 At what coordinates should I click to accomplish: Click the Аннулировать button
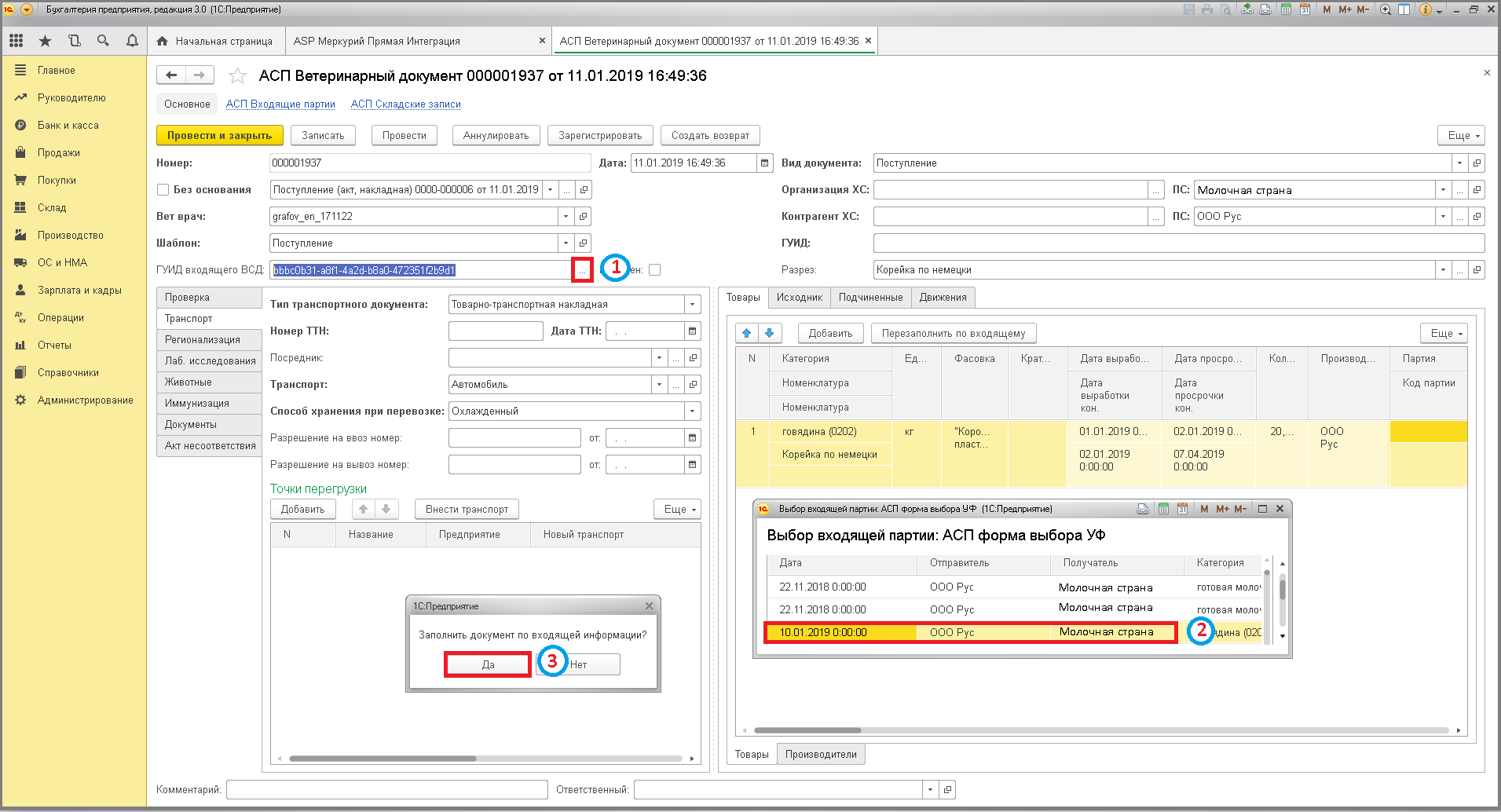pyautogui.click(x=496, y=135)
